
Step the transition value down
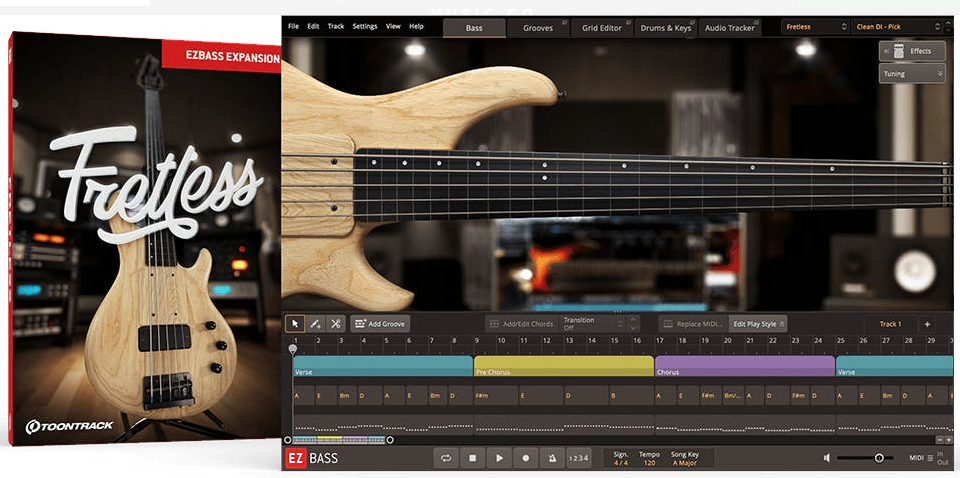(x=633, y=328)
